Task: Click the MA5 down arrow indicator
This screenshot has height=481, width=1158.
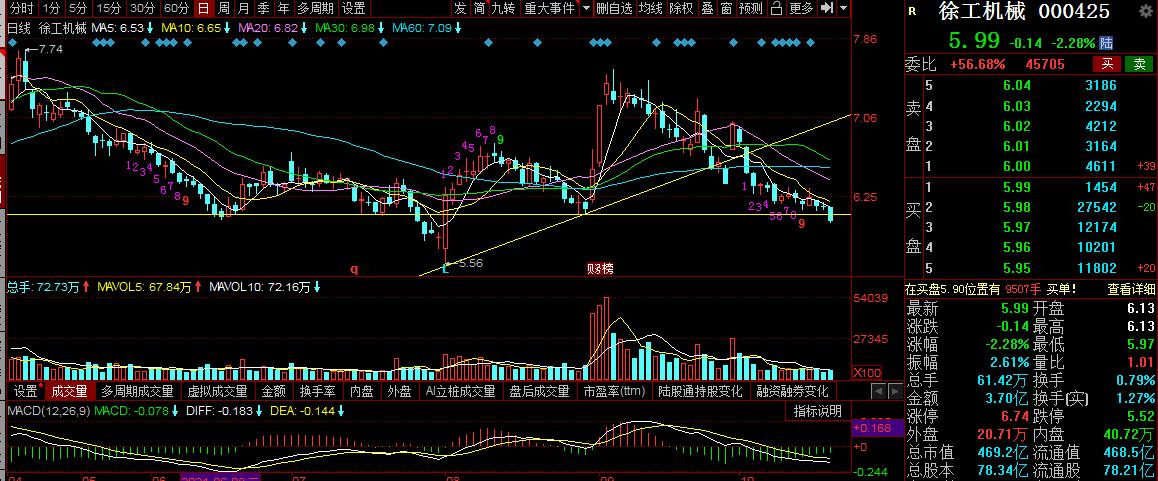Action: click(150, 28)
